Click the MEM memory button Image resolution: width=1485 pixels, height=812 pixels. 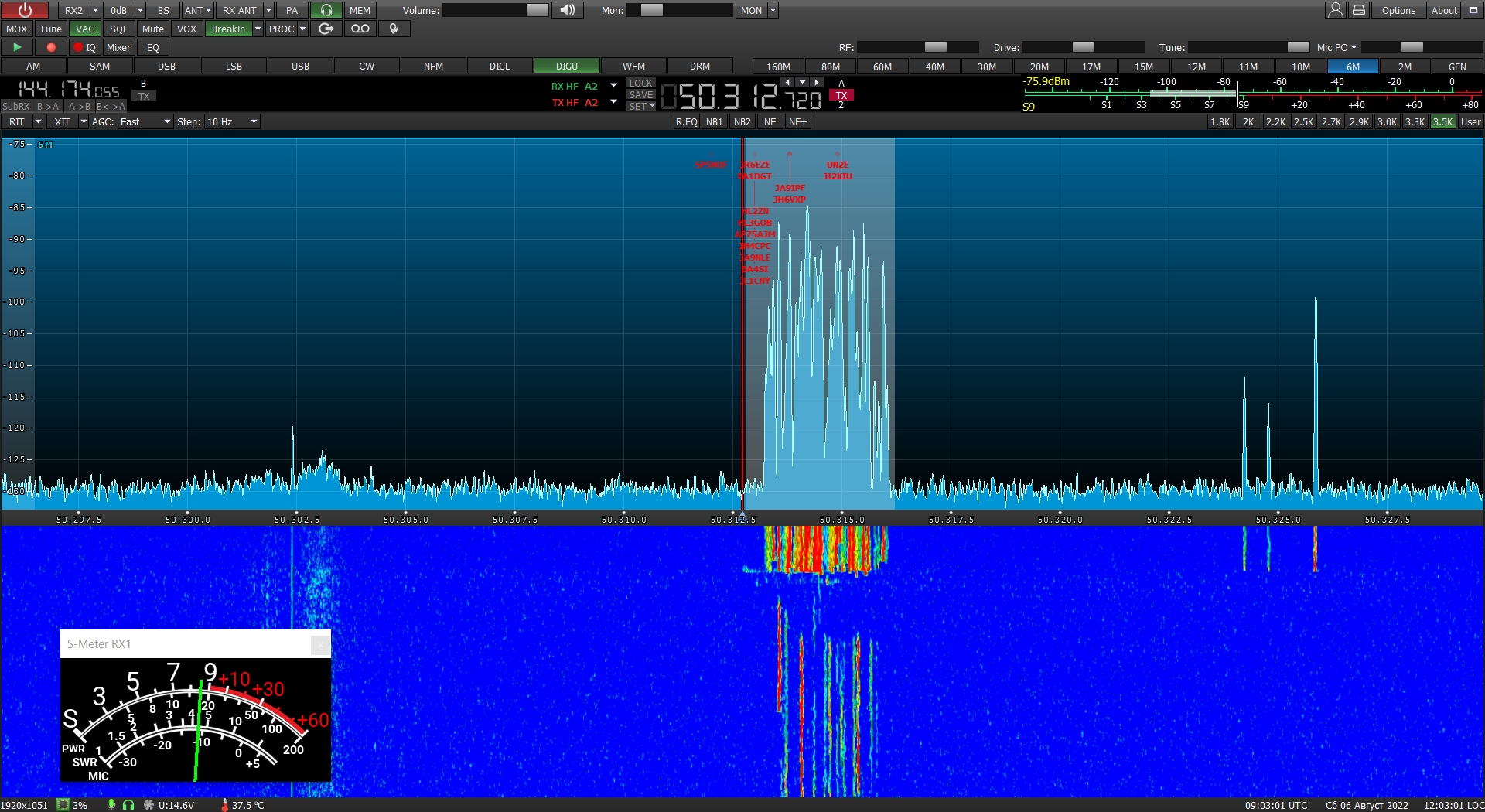[x=360, y=10]
